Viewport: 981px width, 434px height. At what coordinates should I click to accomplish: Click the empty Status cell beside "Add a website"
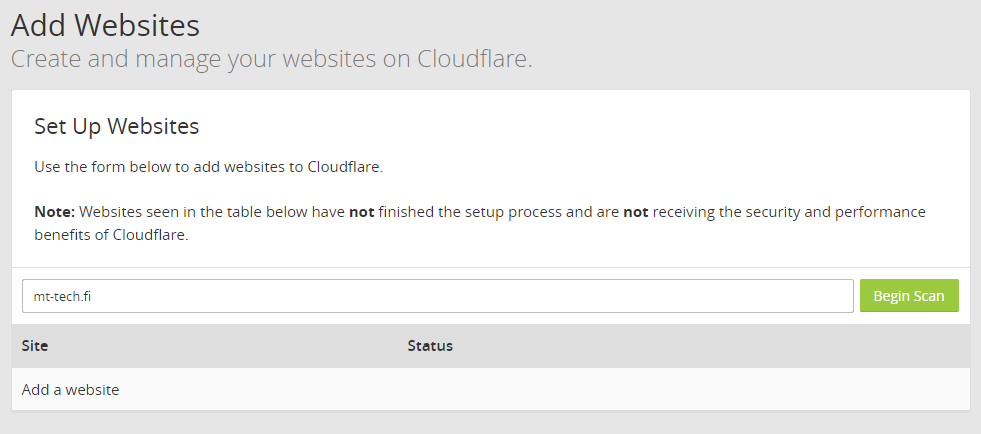(x=600, y=390)
